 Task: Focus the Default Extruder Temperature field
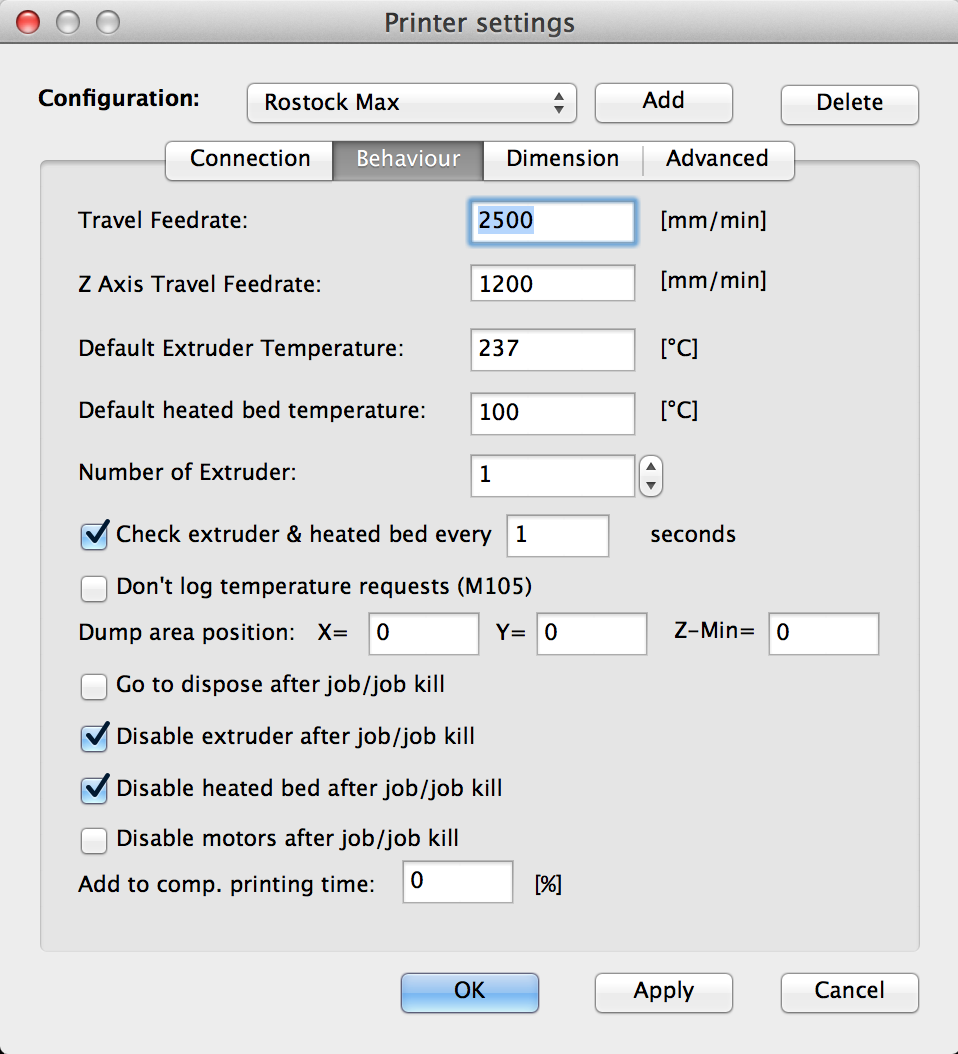[552, 349]
